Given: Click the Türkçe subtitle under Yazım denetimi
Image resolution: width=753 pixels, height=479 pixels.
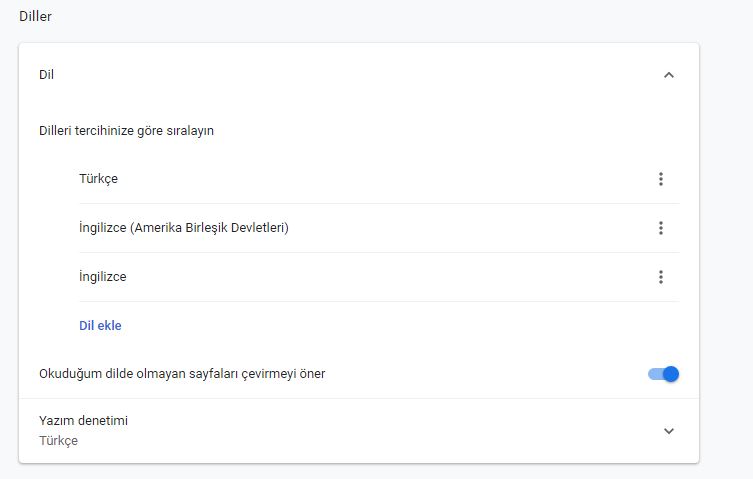Looking at the screenshot, I should [x=59, y=441].
